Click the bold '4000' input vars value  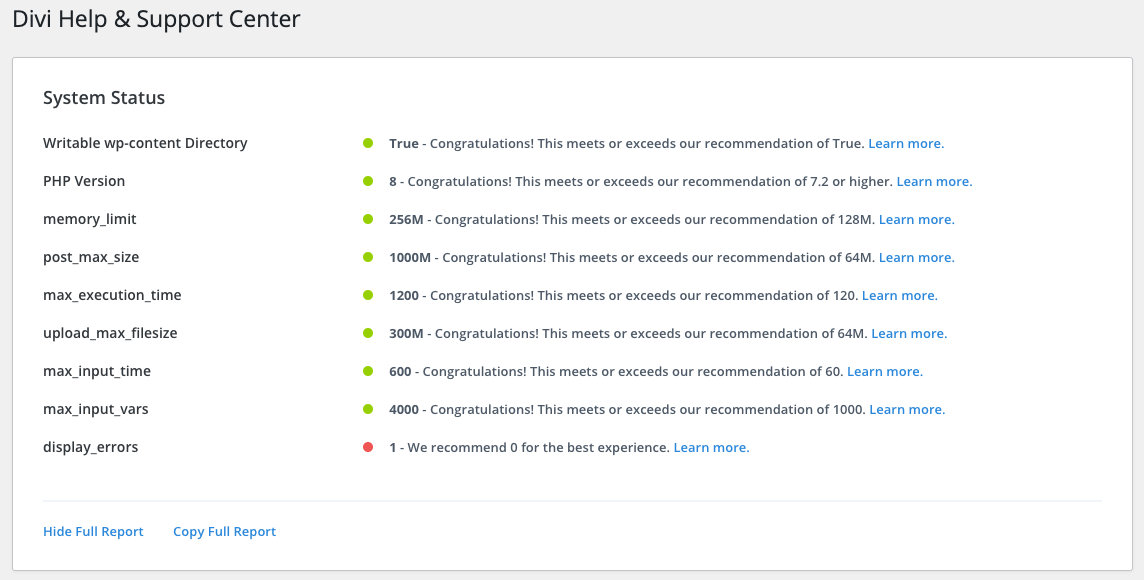tap(404, 409)
